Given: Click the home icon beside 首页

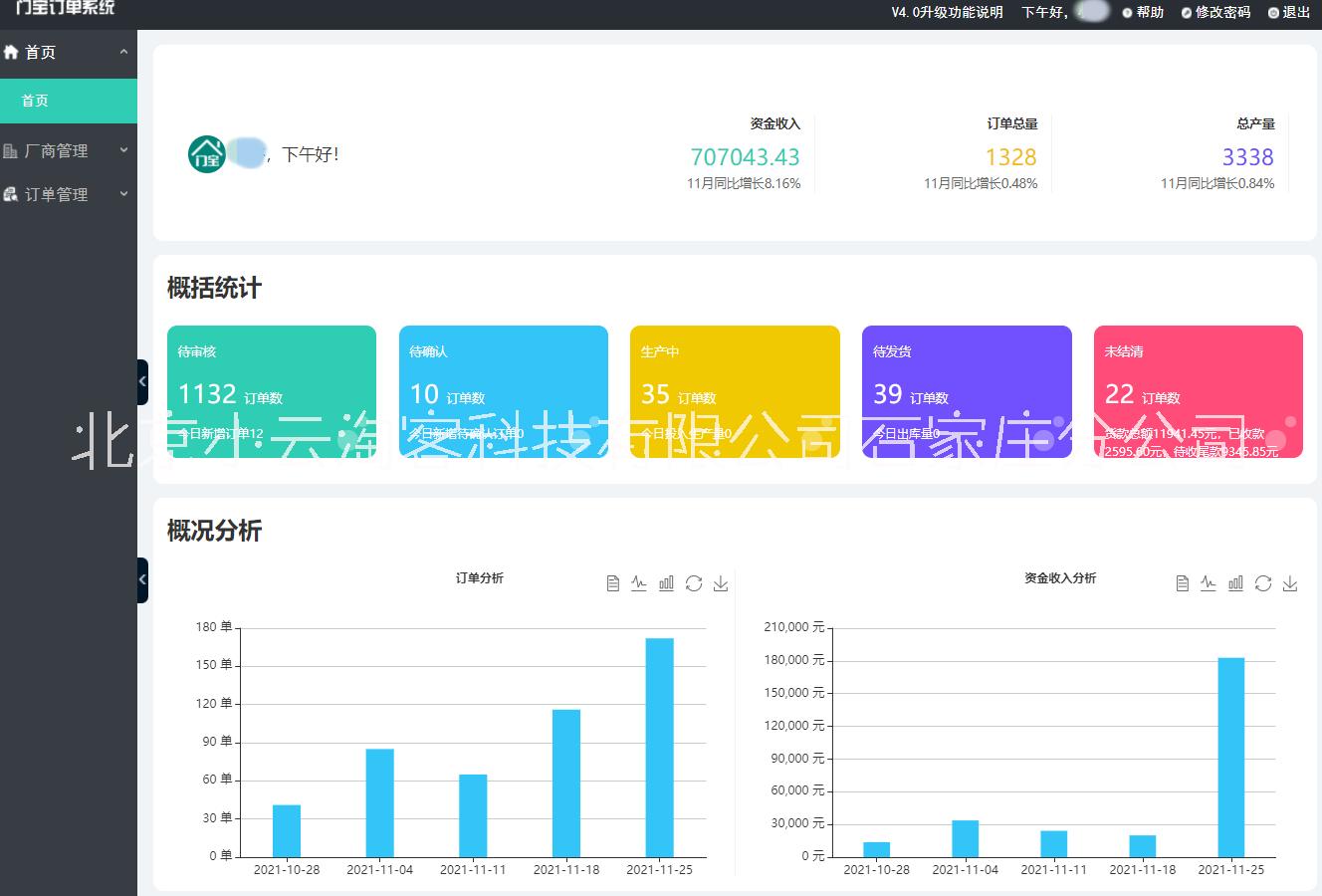Looking at the screenshot, I should click(11, 52).
